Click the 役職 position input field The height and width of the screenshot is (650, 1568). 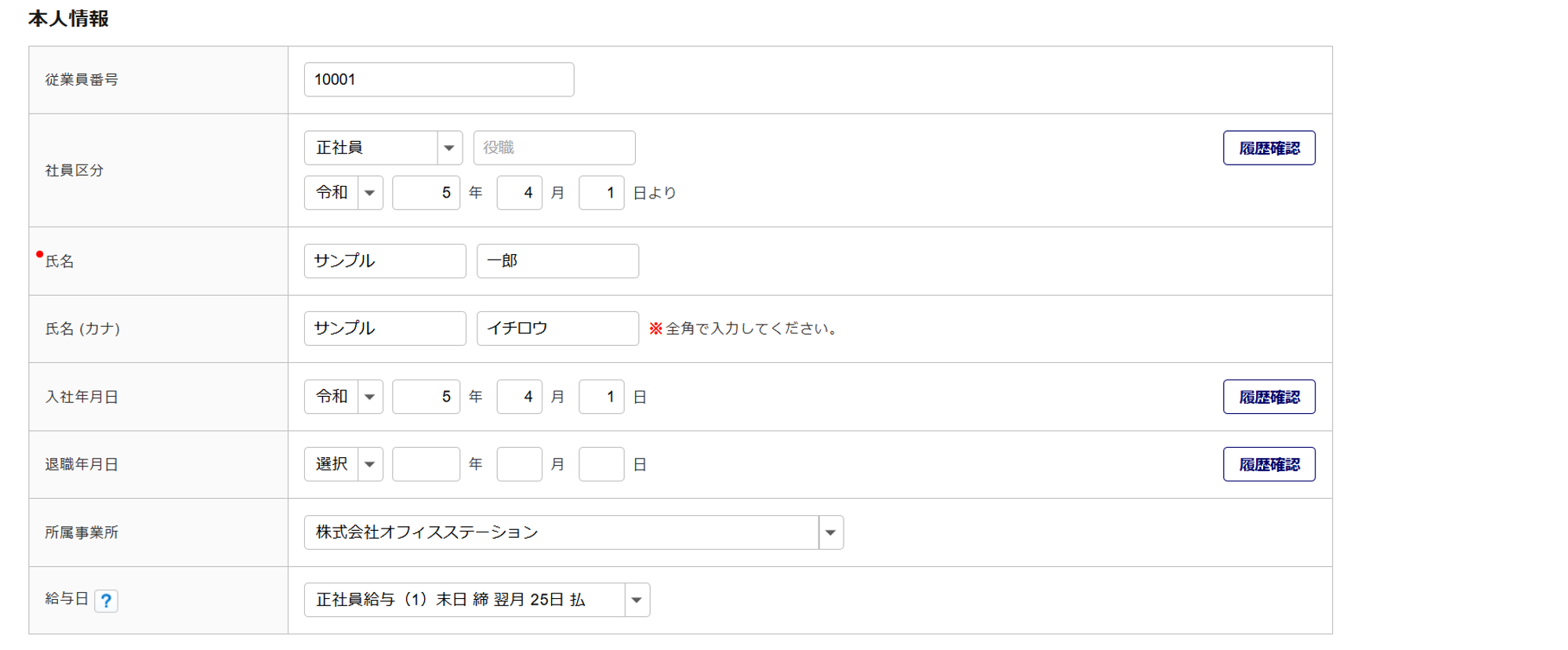[554, 148]
